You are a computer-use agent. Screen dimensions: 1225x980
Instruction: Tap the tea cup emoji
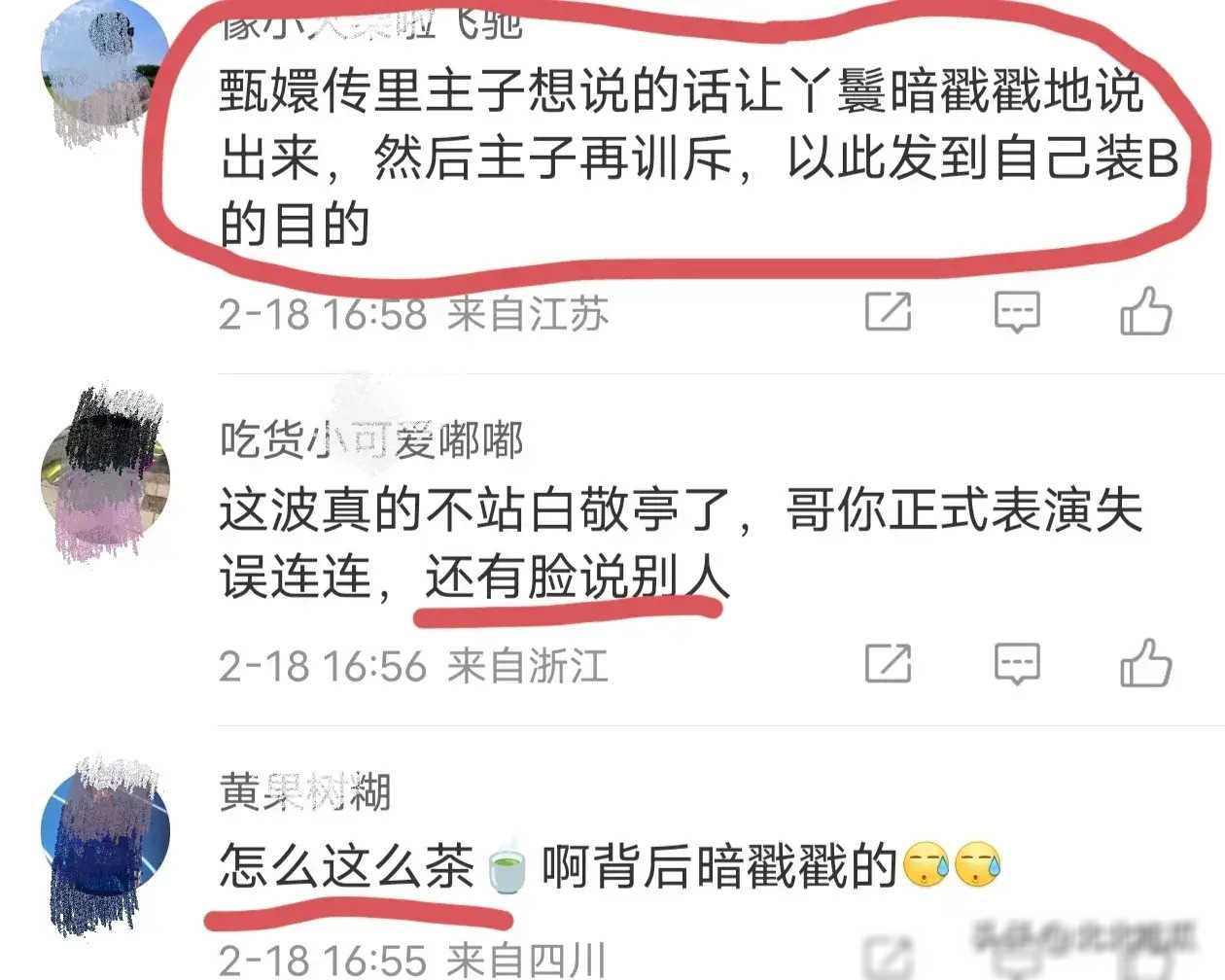[507, 867]
